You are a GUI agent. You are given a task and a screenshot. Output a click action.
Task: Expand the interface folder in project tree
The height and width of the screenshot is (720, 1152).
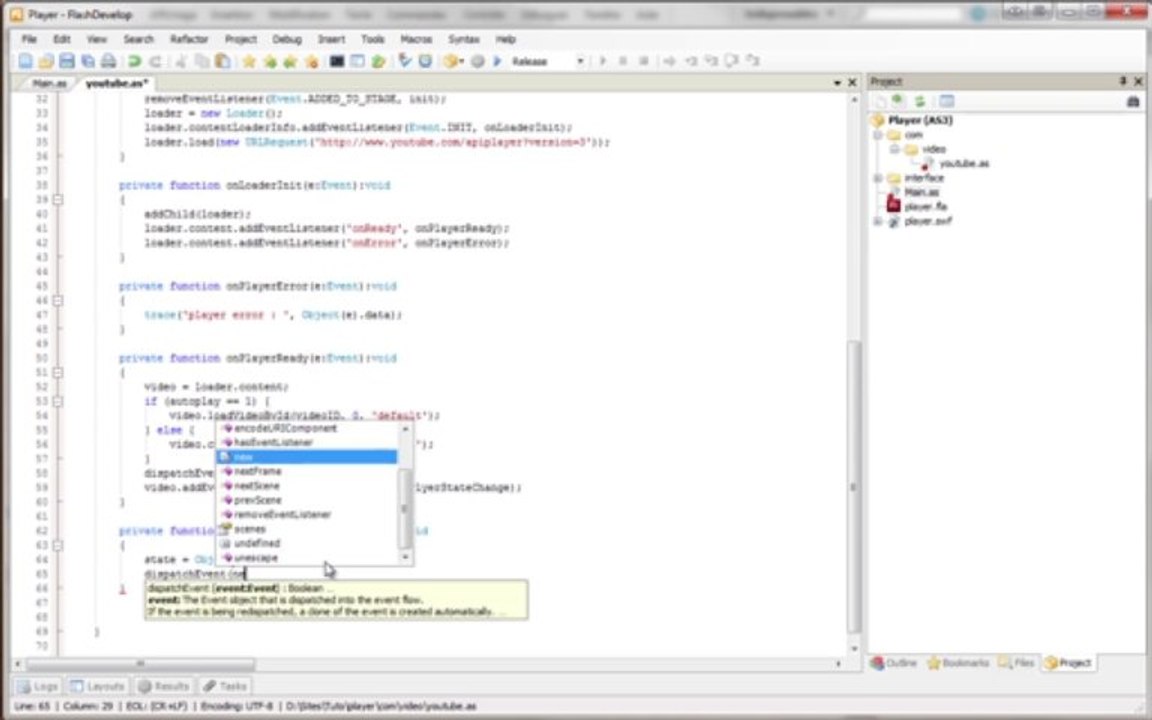(877, 179)
